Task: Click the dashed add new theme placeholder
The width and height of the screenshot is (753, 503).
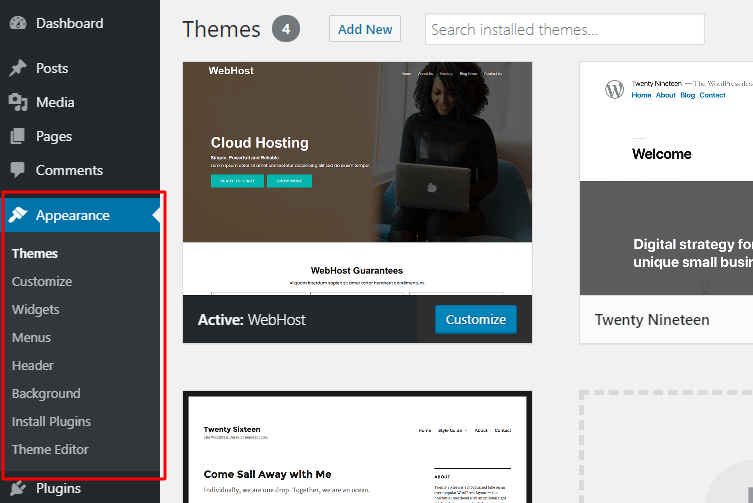Action: tap(666, 447)
